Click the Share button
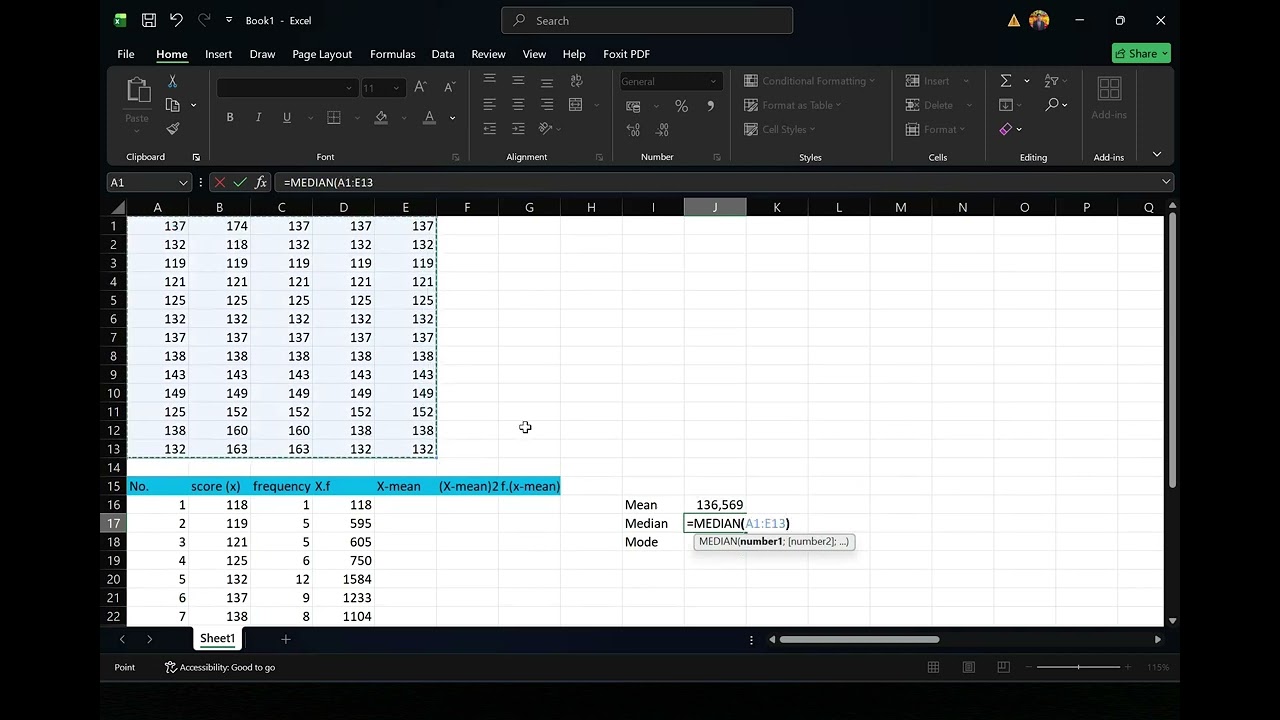 pos(1141,54)
